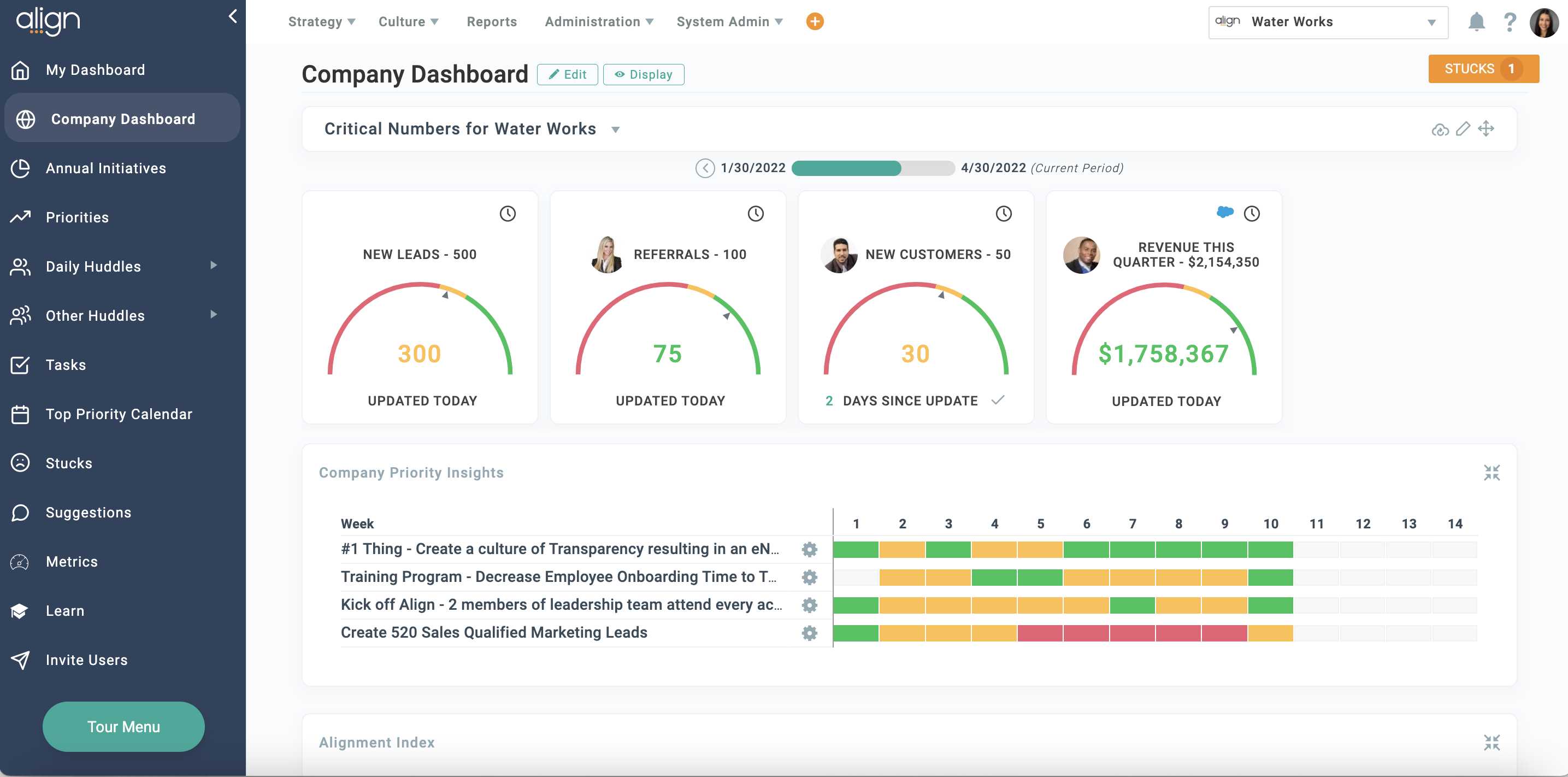Mark New Customers metric updated via checkmark

[999, 401]
